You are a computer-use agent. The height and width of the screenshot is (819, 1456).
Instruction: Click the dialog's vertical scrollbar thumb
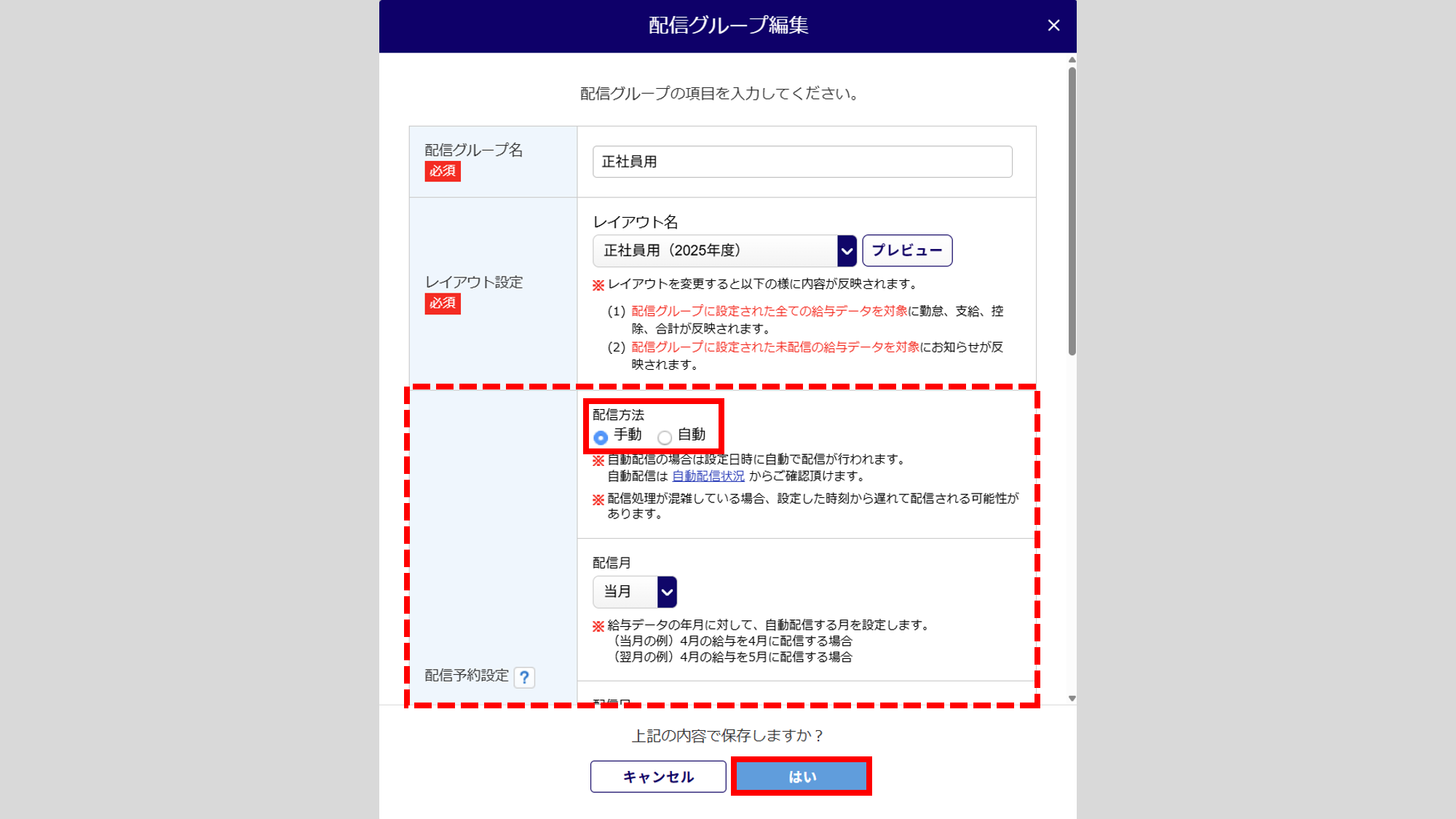click(x=1072, y=211)
